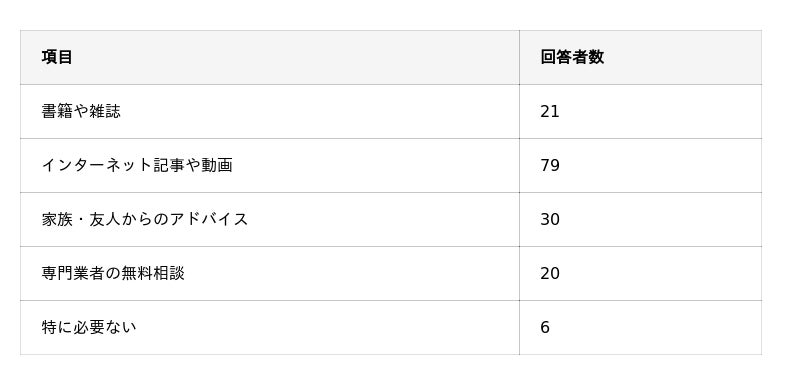Click the word 専門業者 in the fourth row
The image size is (800, 385).
tap(73, 273)
